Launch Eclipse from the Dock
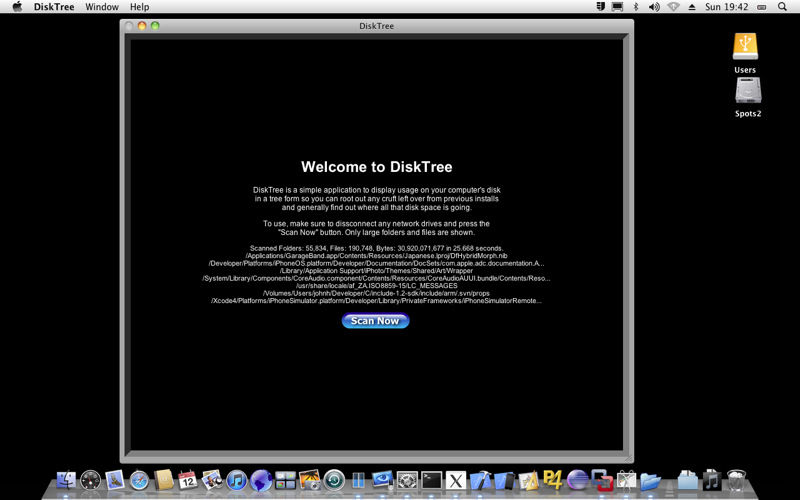800x500 pixels. point(578,480)
